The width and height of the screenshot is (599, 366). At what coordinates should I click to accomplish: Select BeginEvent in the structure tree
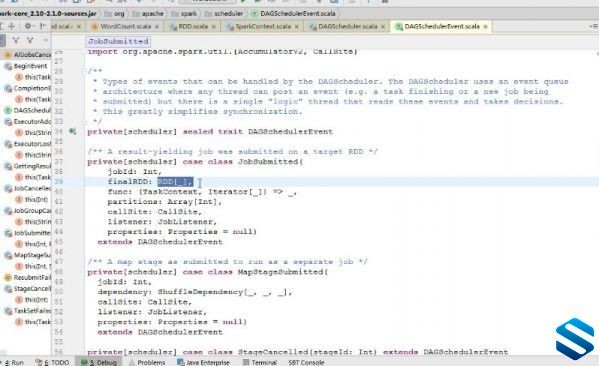pyautogui.click(x=26, y=66)
